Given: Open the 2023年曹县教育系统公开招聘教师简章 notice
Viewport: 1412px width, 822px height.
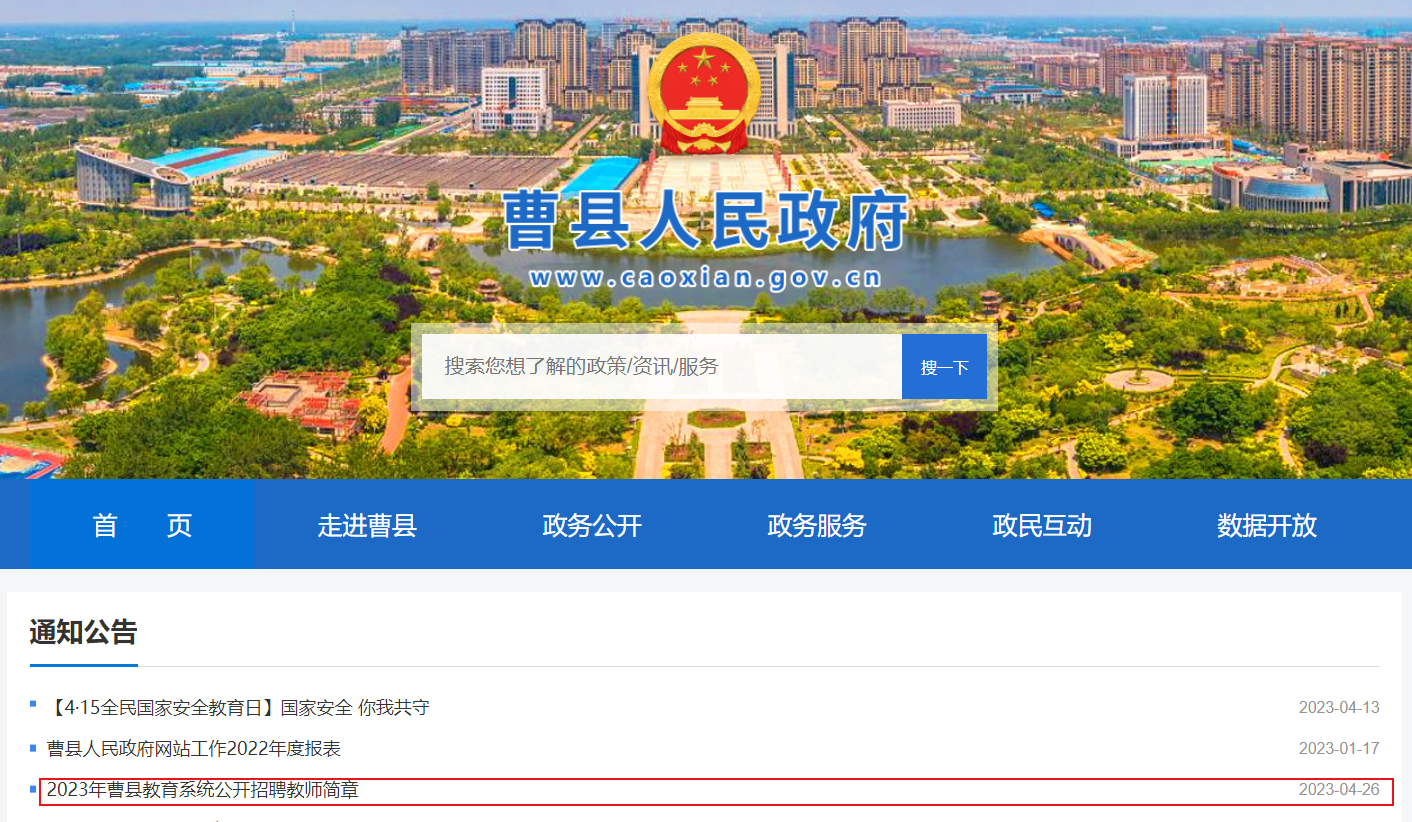Looking at the screenshot, I should 203,790.
